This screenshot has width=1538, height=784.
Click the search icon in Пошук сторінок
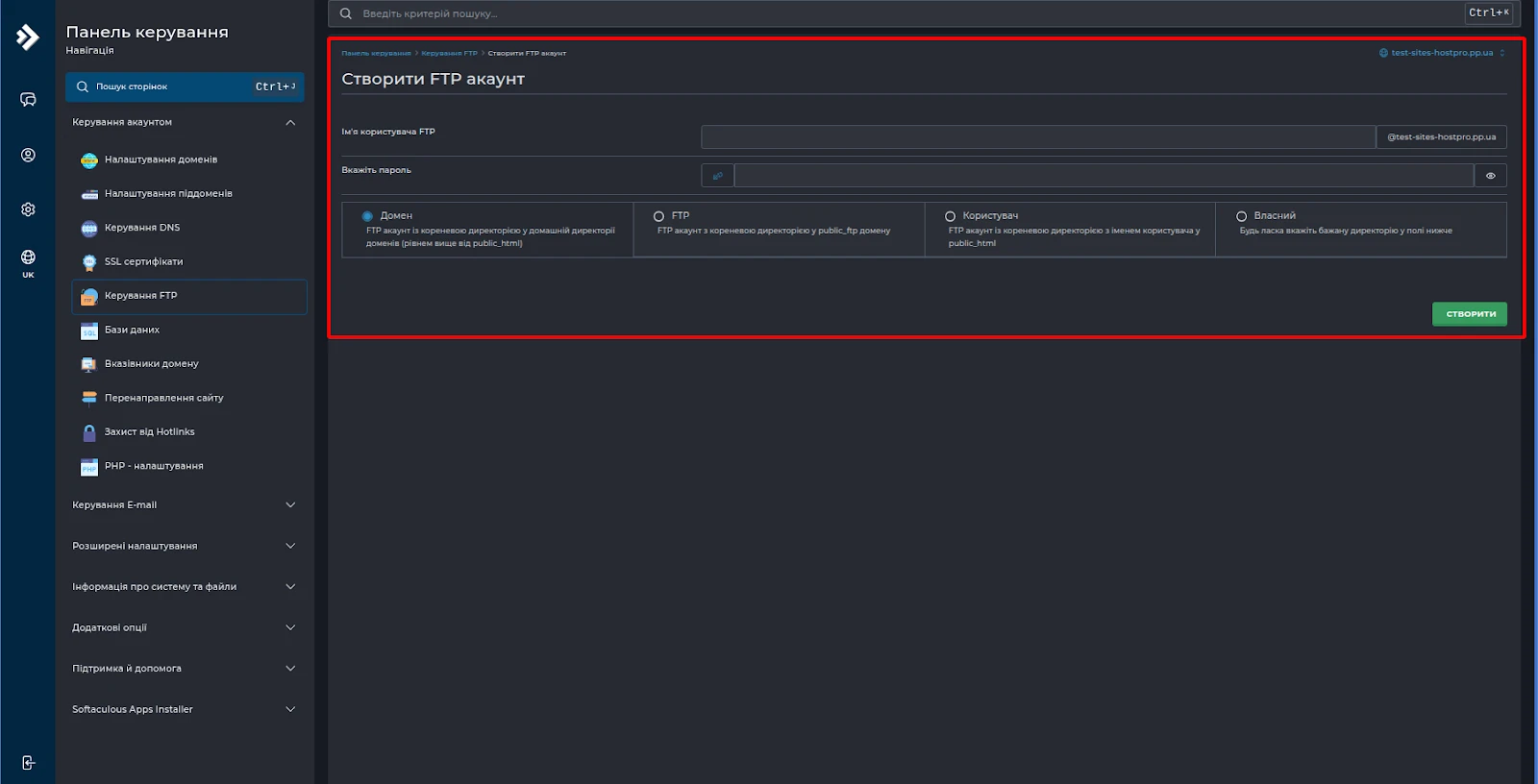tap(83, 86)
